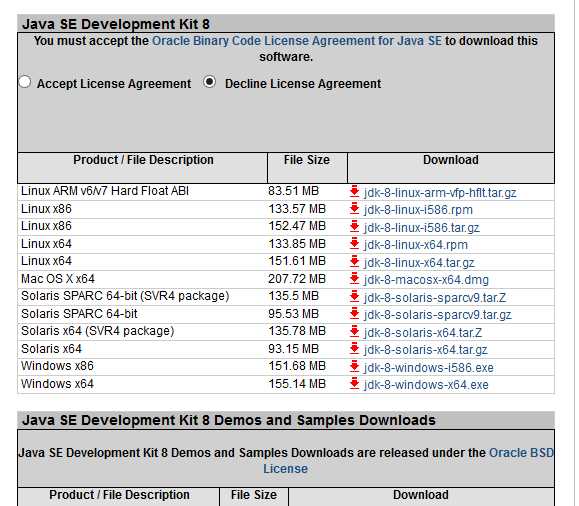This screenshot has width=579, height=506.
Task: Download jdk-8-linux-i586.tar.gz
Action: [x=421, y=228]
